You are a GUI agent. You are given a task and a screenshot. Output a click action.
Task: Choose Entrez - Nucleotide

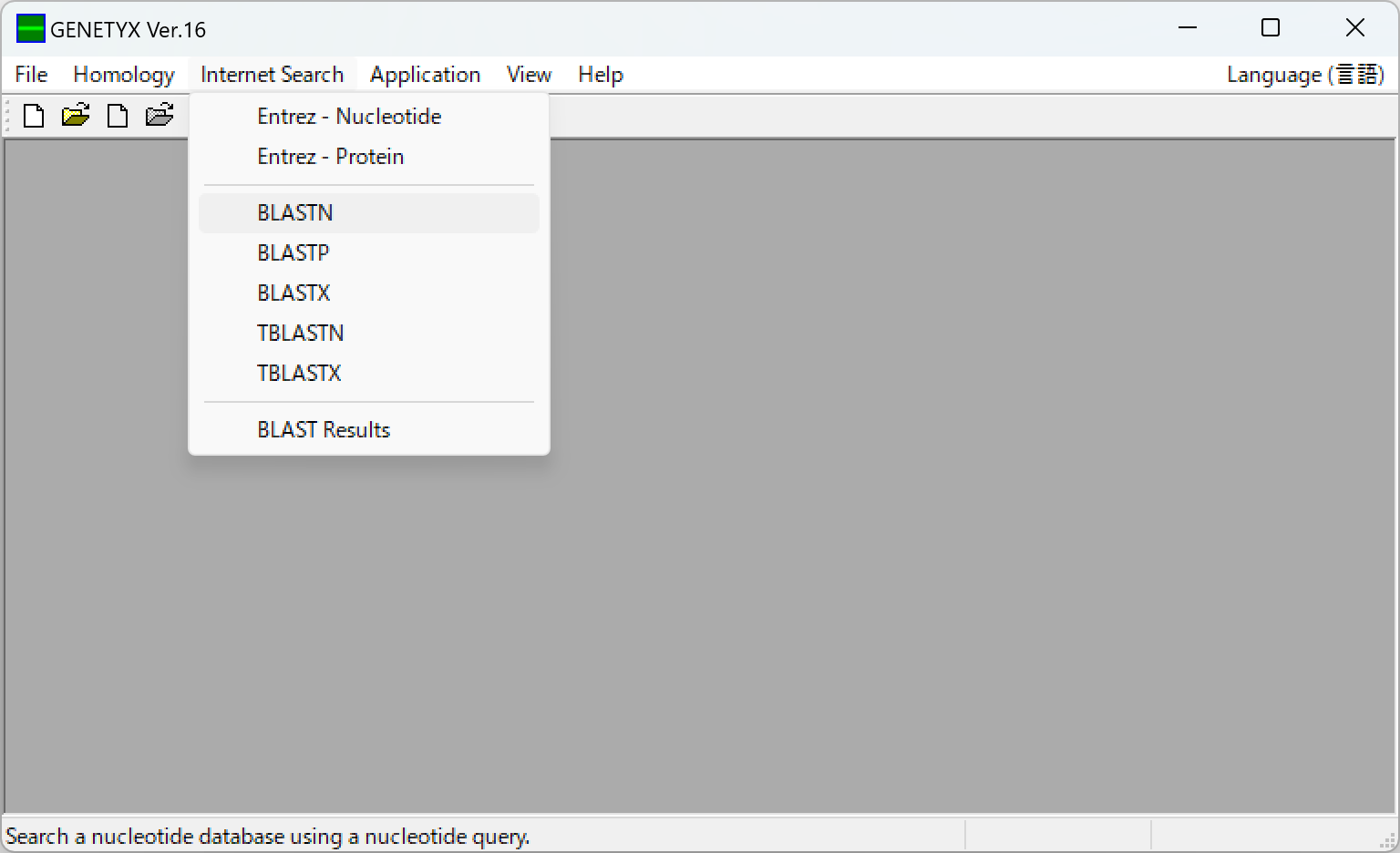(369, 117)
